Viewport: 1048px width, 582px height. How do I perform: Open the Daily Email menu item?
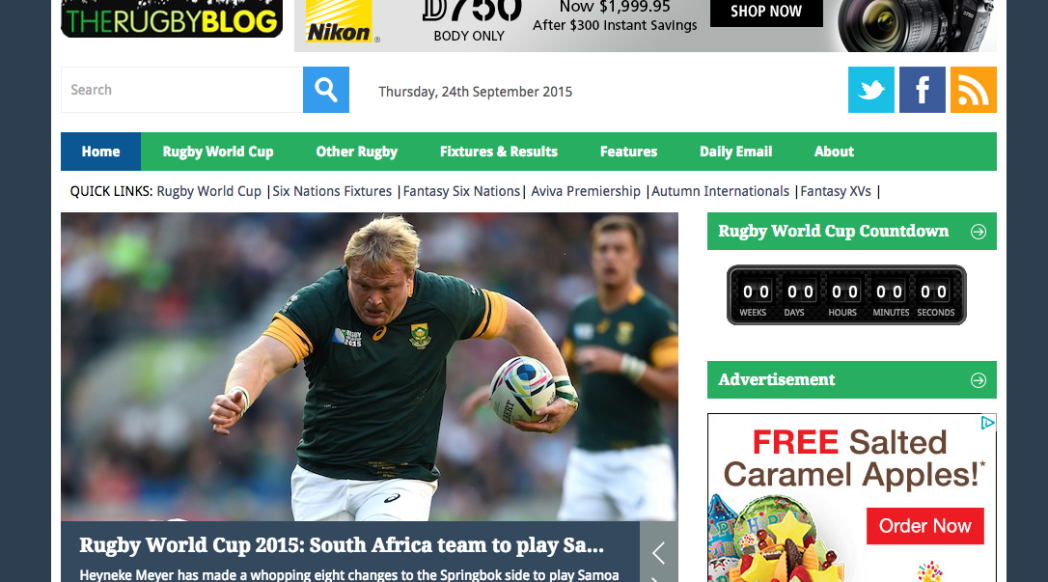tap(736, 152)
